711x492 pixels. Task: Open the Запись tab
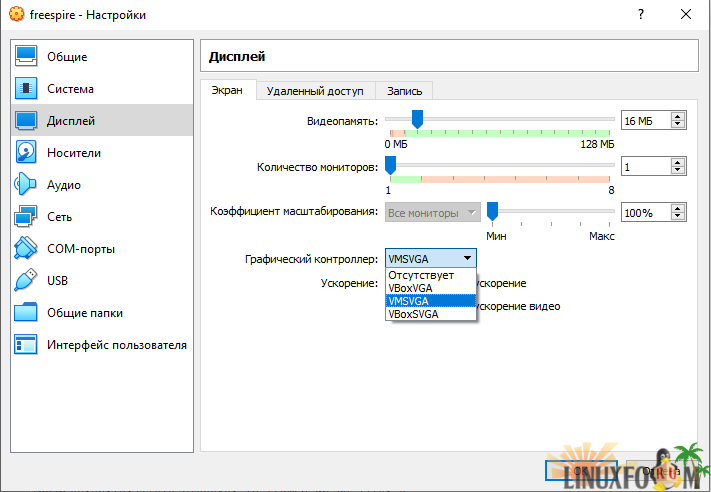click(404, 91)
